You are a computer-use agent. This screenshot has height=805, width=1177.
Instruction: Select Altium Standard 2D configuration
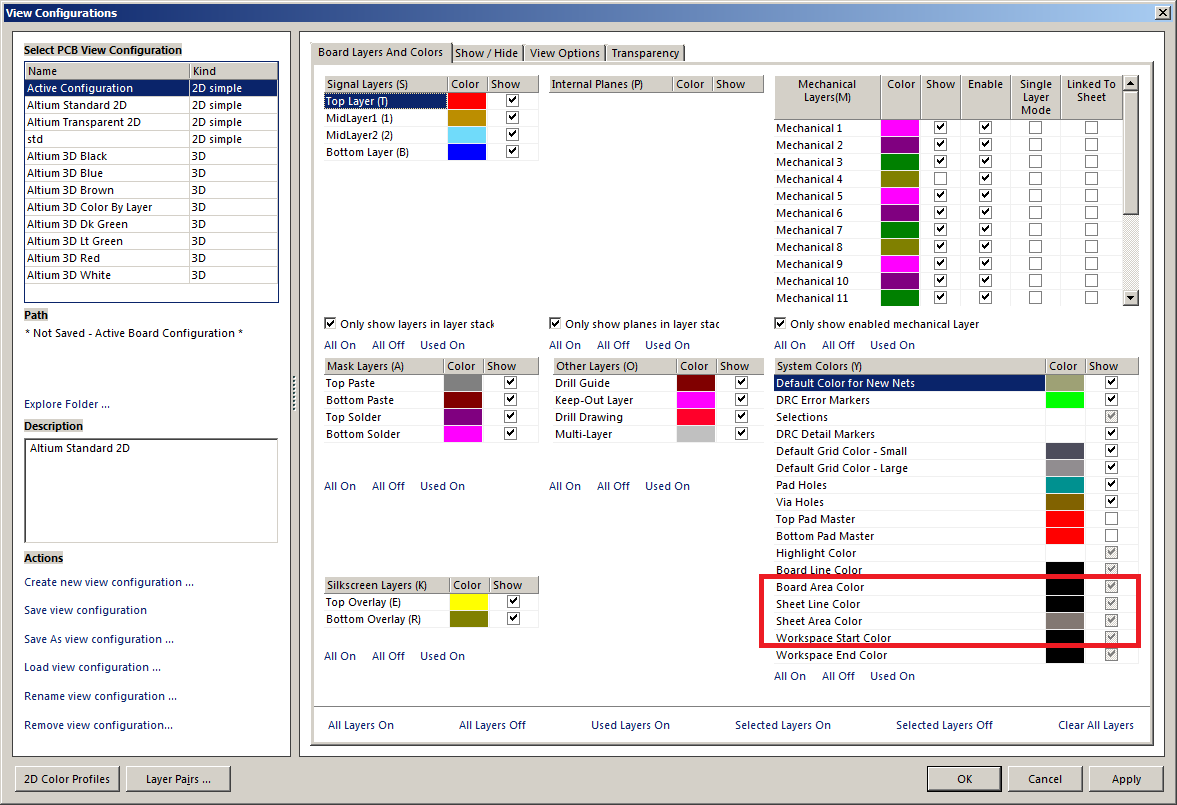152,105
